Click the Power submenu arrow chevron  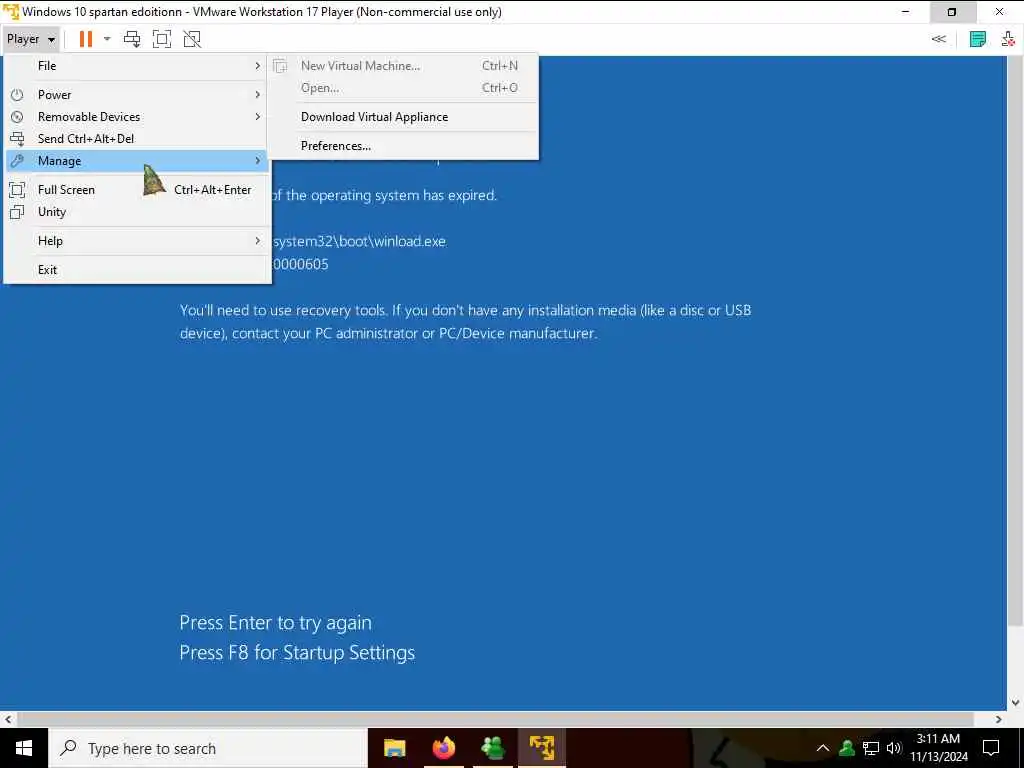coord(257,95)
